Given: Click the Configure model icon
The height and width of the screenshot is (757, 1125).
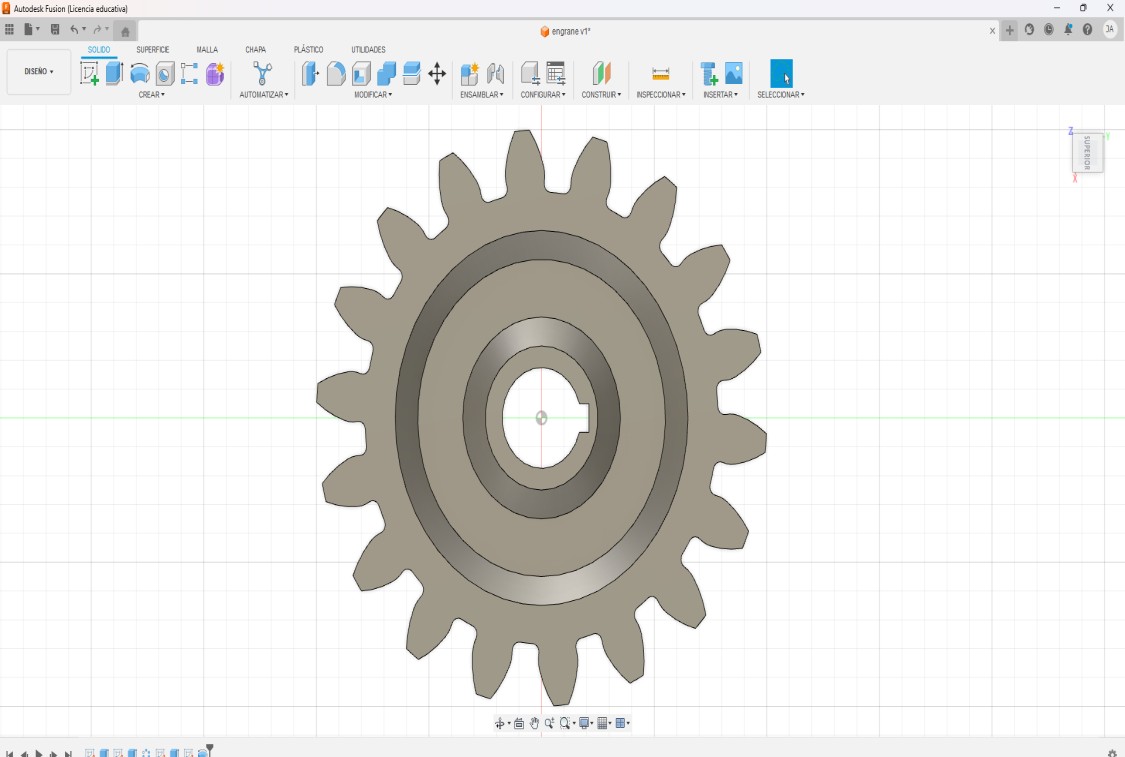Looking at the screenshot, I should coord(531,73).
